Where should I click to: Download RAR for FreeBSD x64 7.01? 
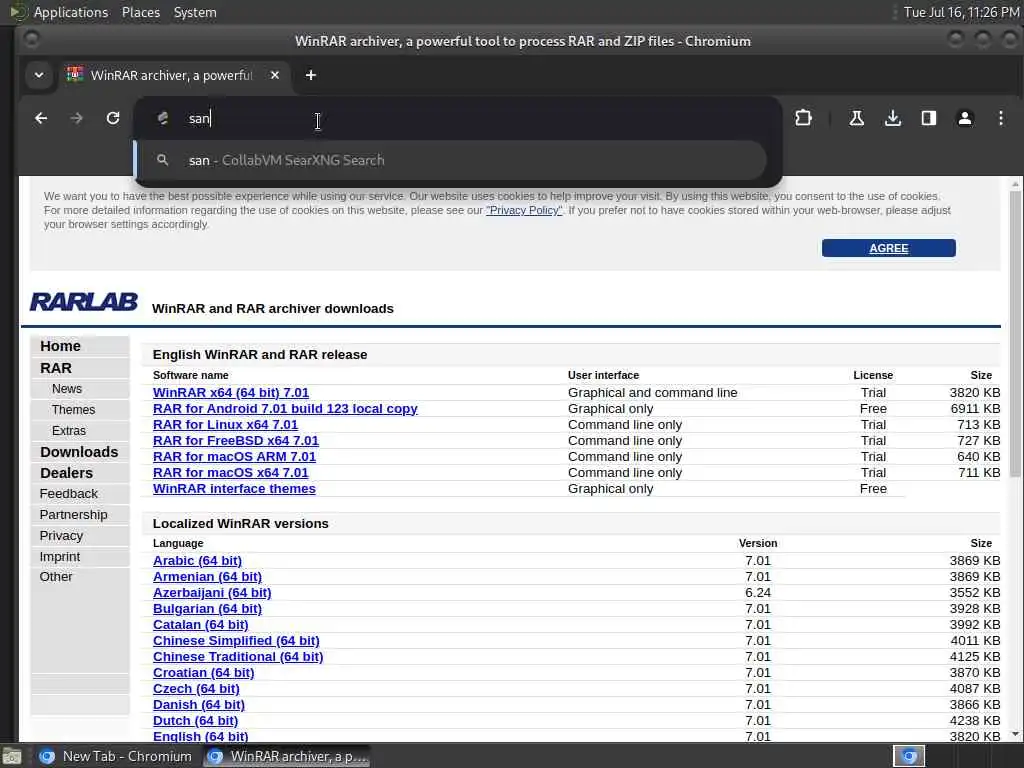tap(236, 441)
